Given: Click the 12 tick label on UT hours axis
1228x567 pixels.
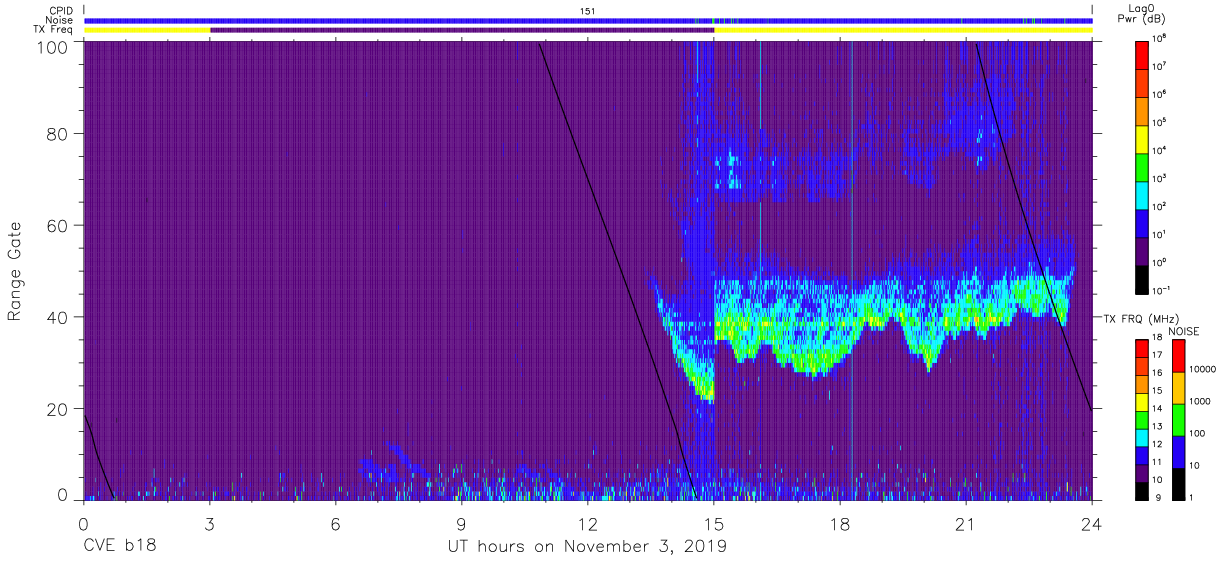Looking at the screenshot, I should pos(588,523).
